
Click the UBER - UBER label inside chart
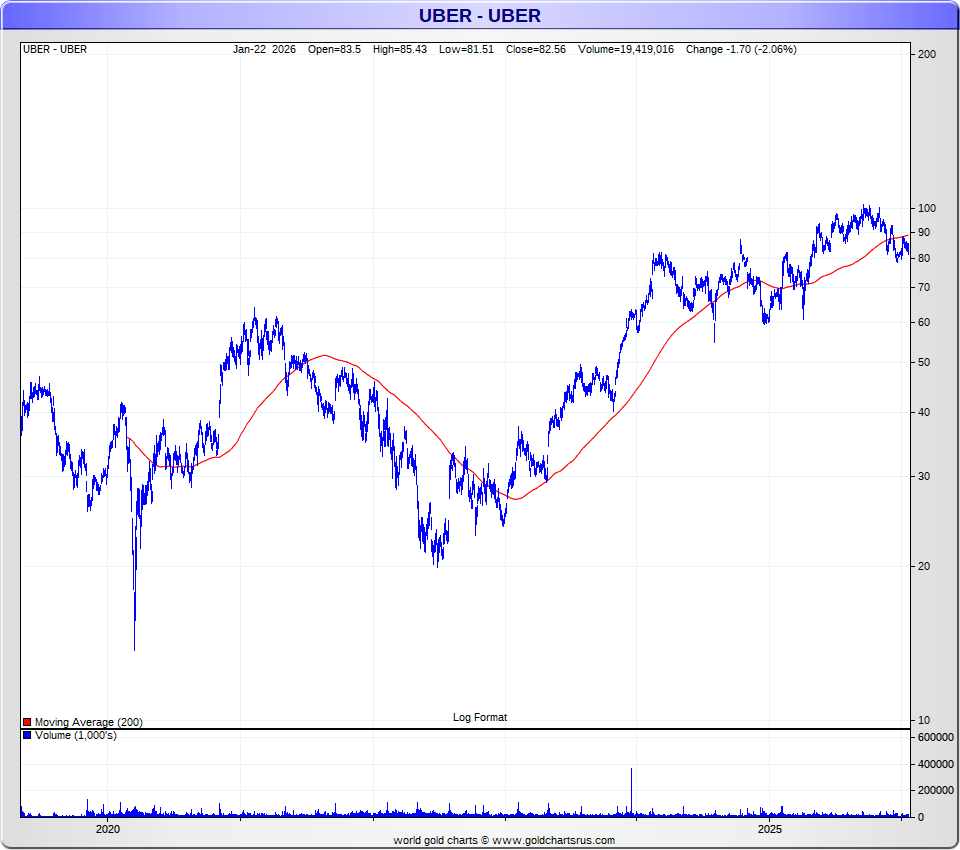55,50
